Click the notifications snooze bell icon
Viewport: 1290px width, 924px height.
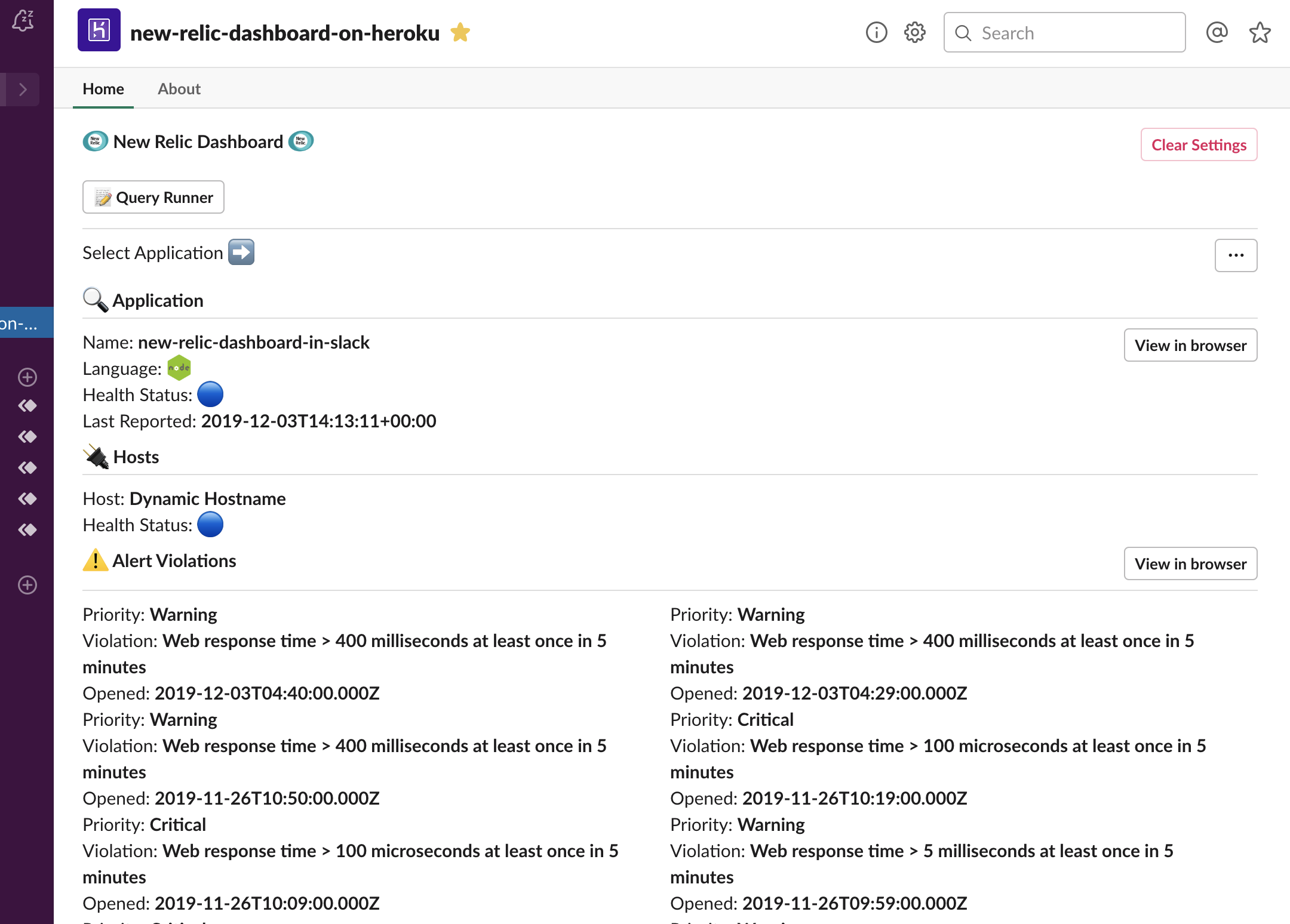click(23, 20)
